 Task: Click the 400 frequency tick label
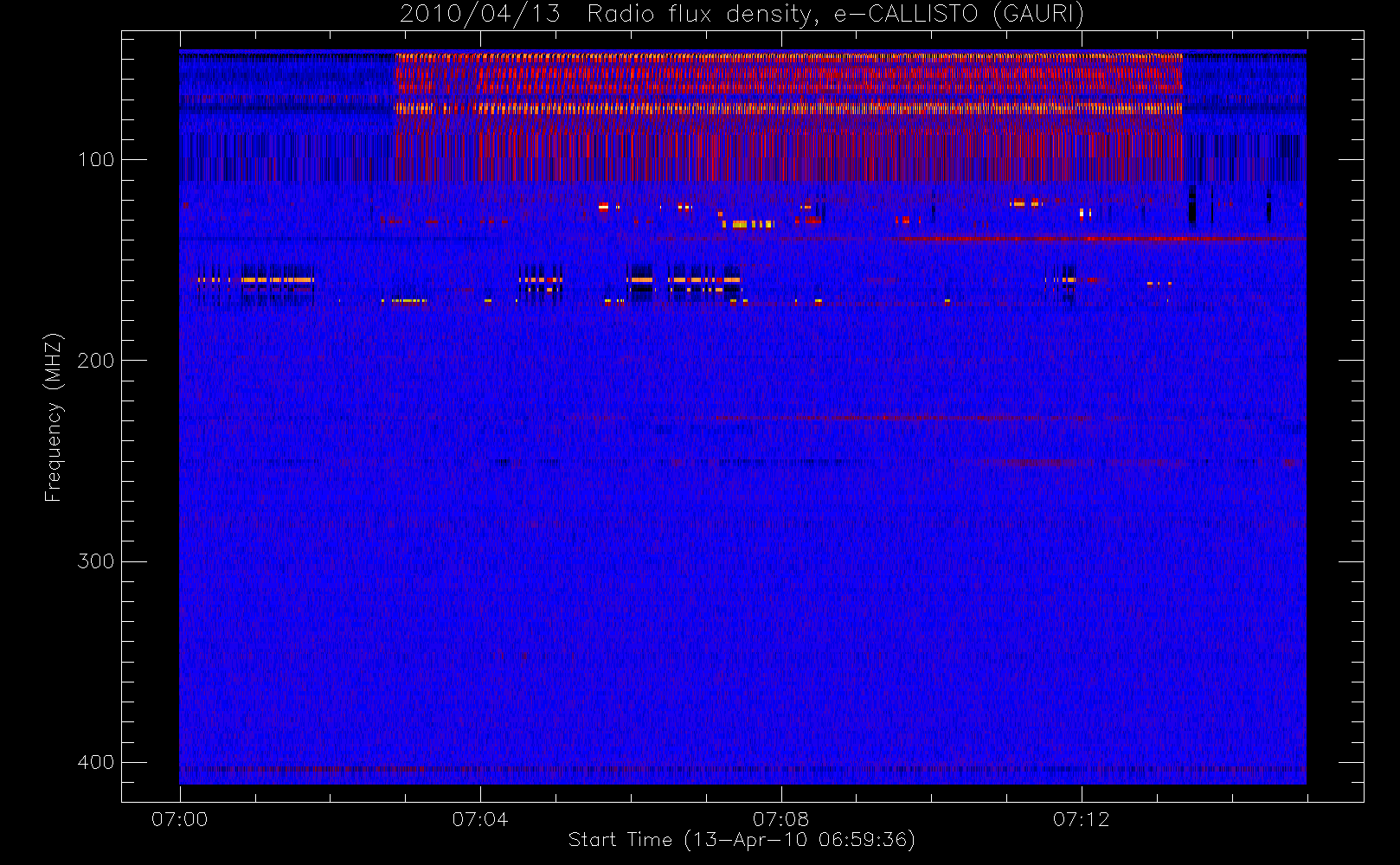(x=96, y=762)
